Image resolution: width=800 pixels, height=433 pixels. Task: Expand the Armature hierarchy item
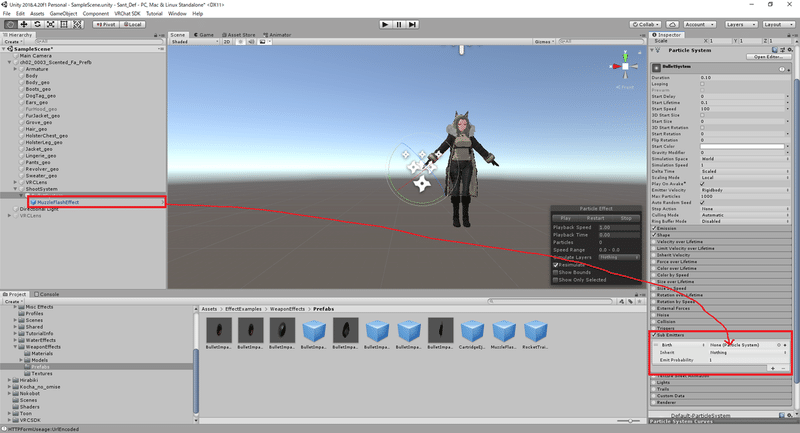click(x=15, y=69)
